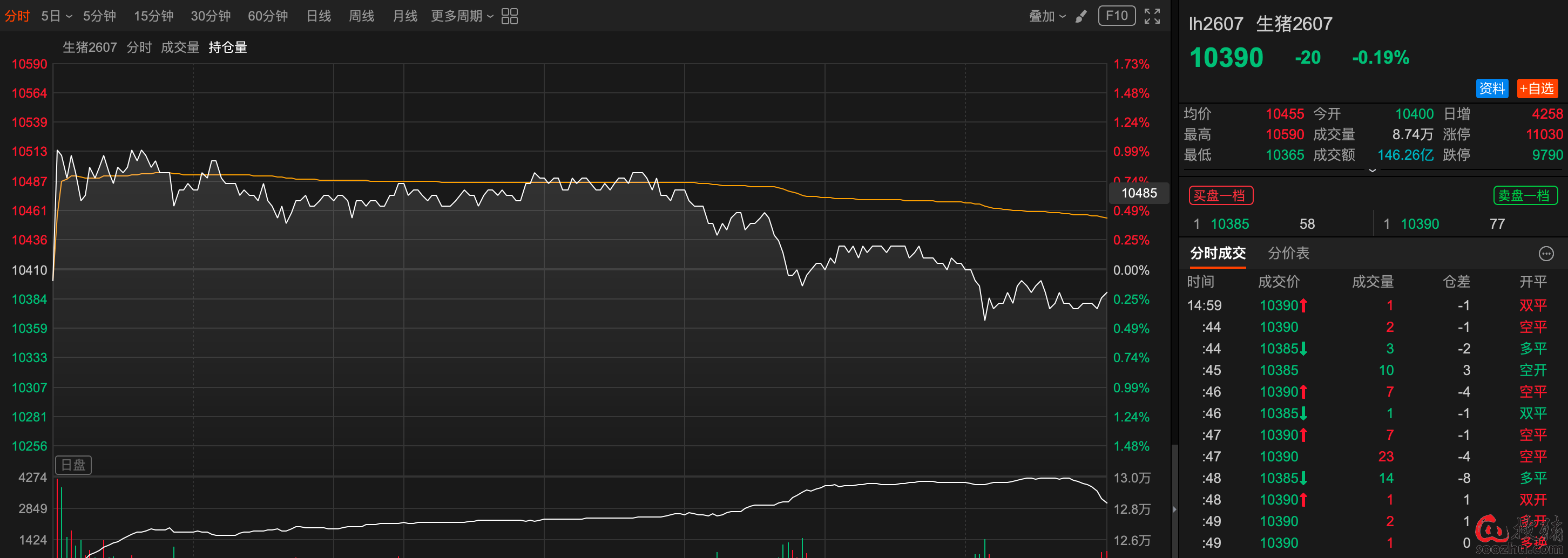Open the multi-chart grid layout icon
This screenshot has height=558, width=1568.
tap(510, 16)
